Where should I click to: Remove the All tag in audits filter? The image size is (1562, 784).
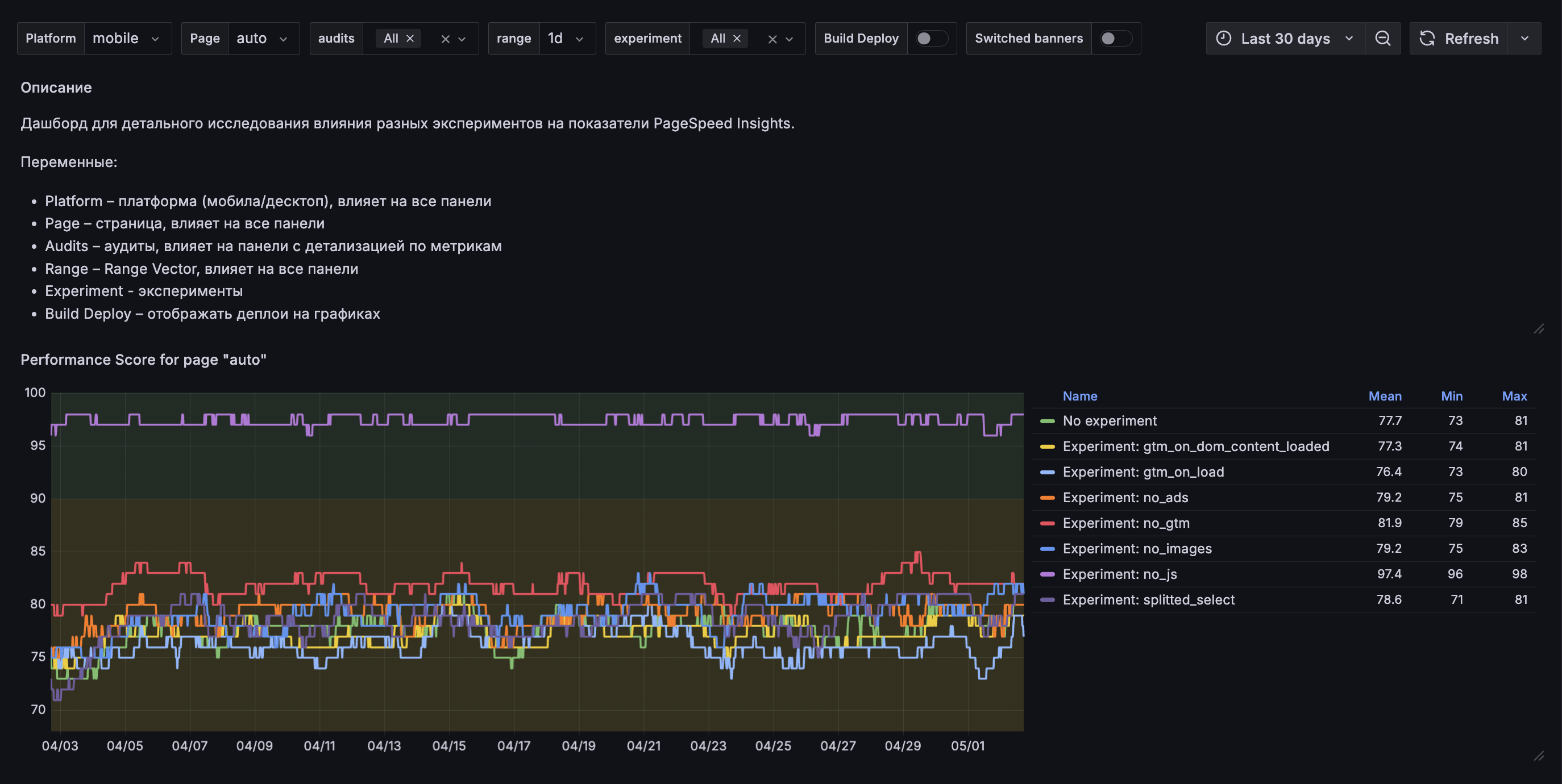point(410,38)
